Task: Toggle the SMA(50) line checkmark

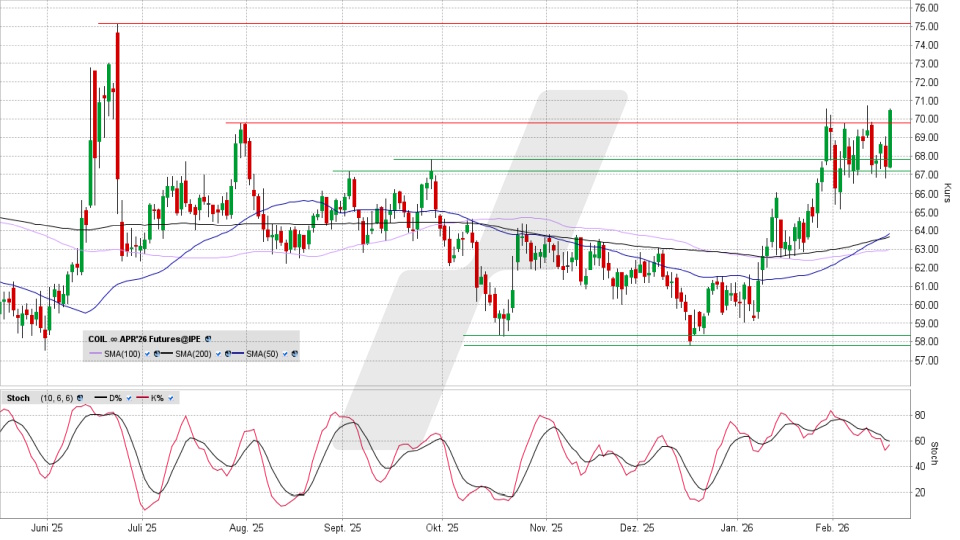Action: click(x=285, y=354)
